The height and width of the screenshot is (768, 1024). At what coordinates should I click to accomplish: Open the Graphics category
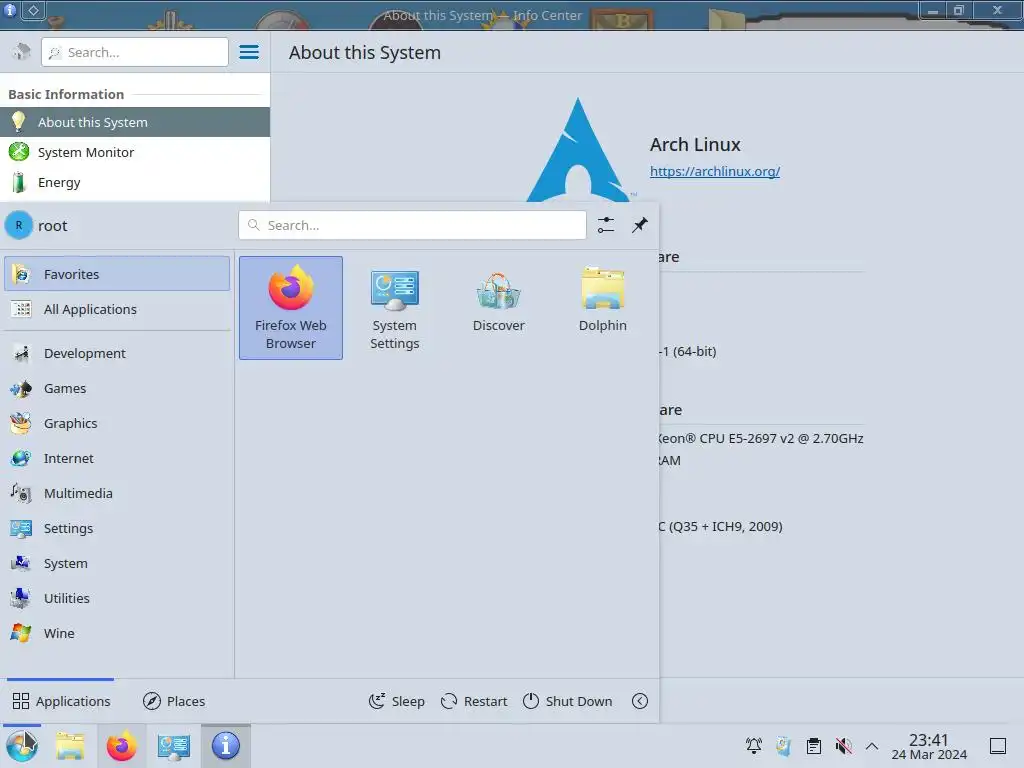click(x=117, y=423)
